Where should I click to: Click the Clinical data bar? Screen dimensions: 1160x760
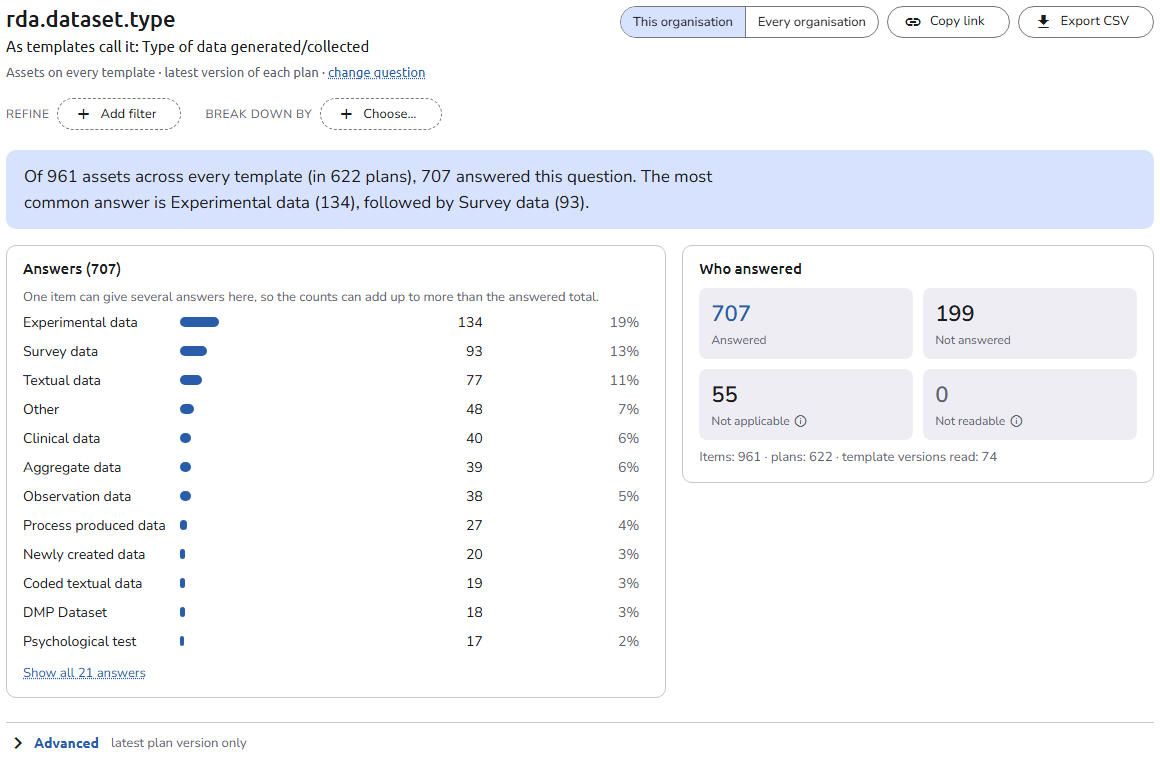click(x=186, y=438)
